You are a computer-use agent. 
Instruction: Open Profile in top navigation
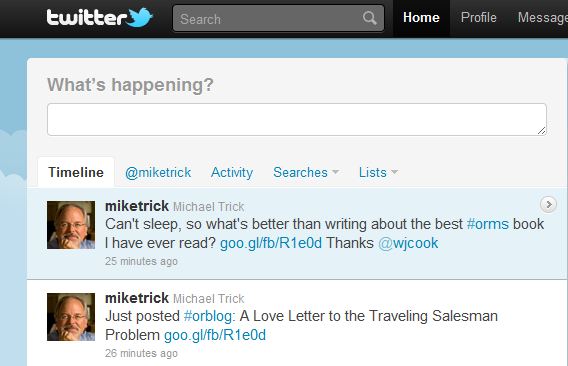(479, 17)
